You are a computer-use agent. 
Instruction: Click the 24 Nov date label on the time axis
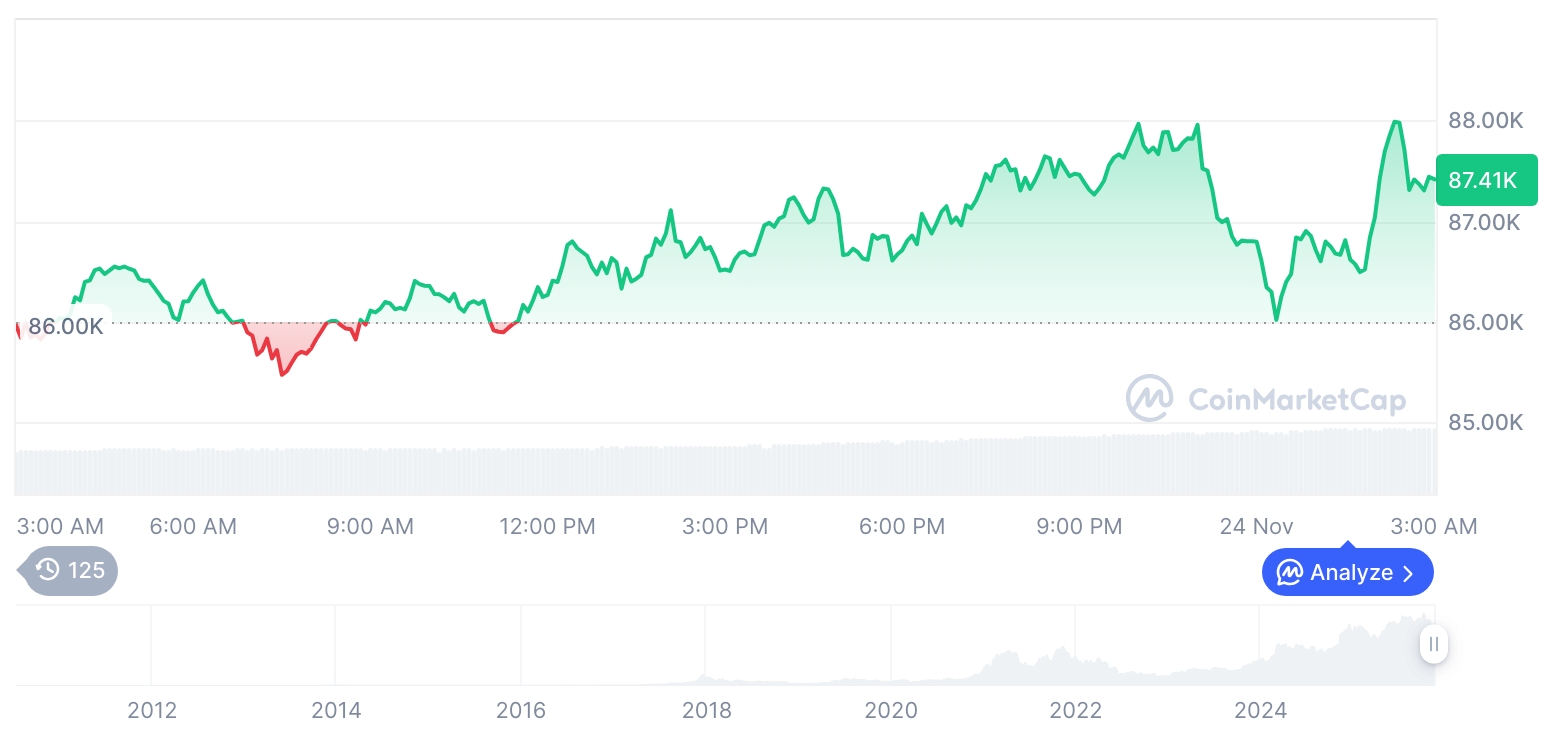tap(1256, 526)
